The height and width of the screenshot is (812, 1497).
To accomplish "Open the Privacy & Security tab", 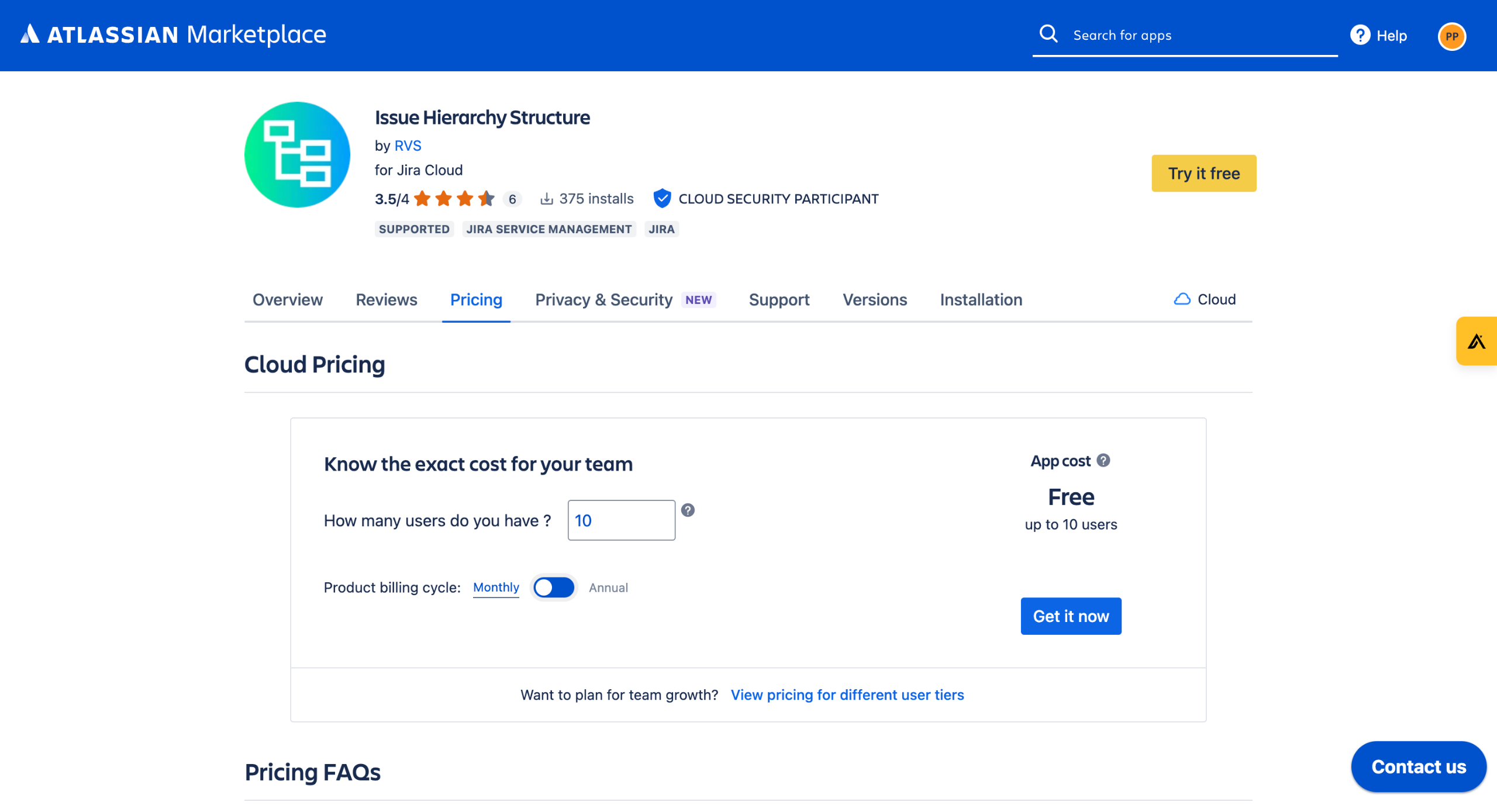I will 603,300.
